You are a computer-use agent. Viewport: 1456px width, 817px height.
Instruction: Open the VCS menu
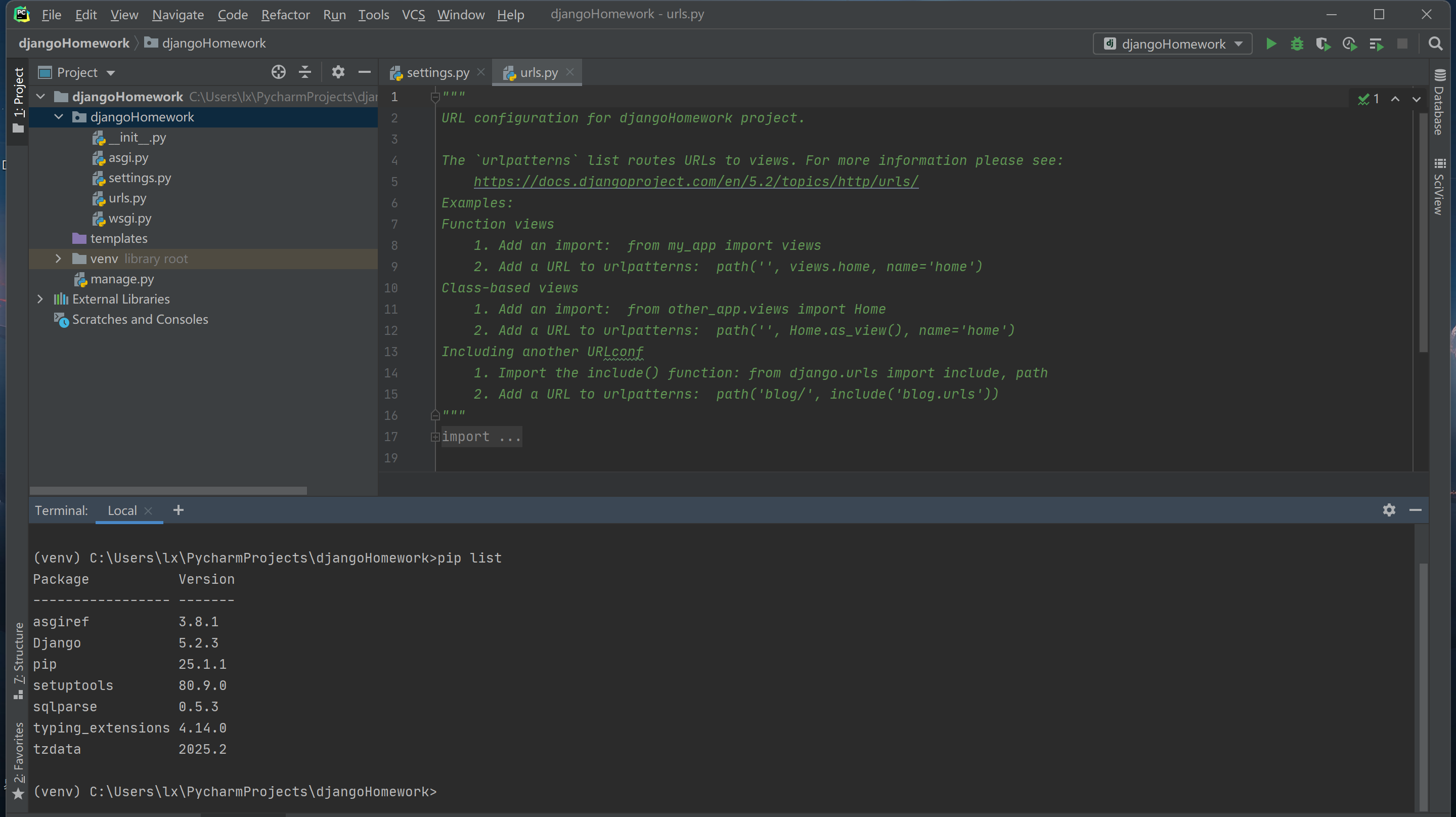pyautogui.click(x=413, y=15)
